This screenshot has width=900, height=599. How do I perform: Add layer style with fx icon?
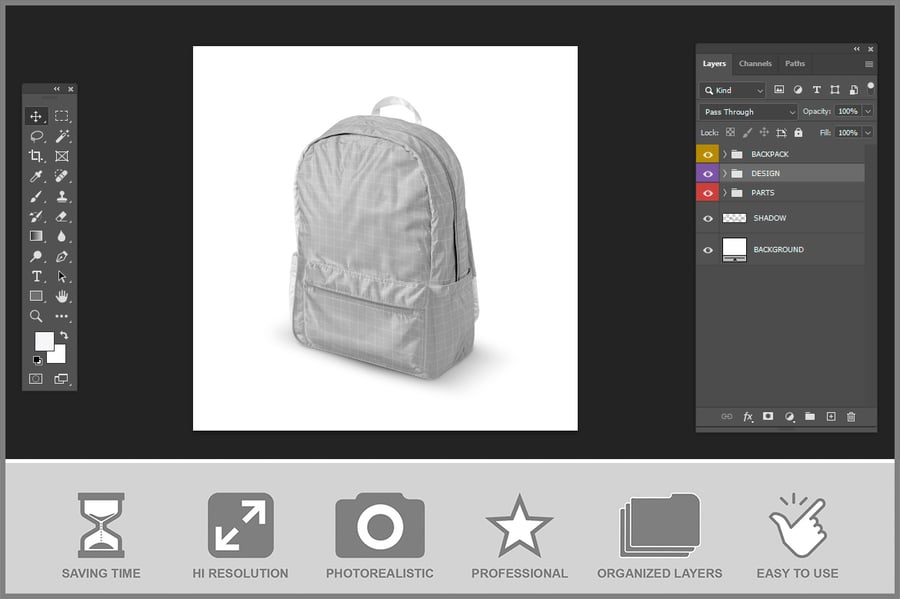(747, 417)
